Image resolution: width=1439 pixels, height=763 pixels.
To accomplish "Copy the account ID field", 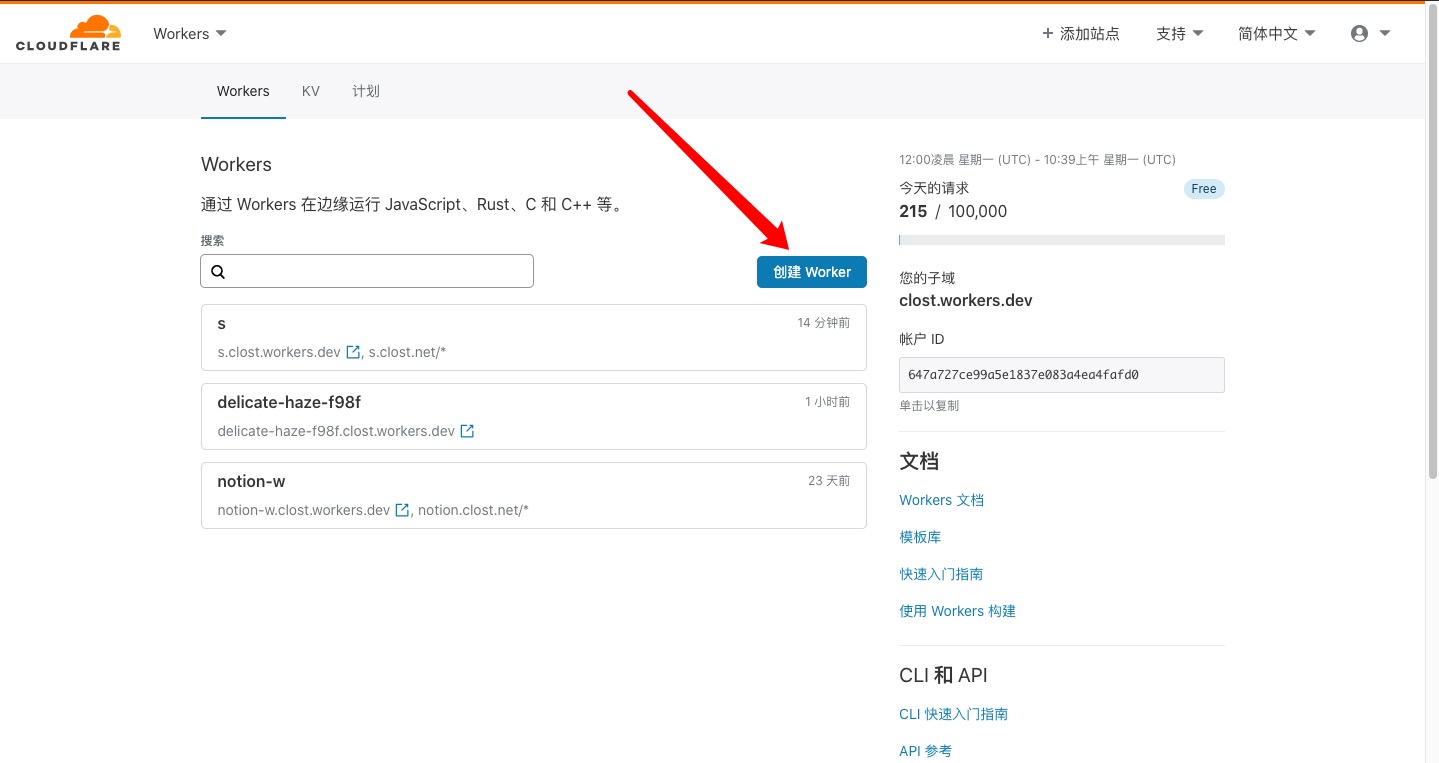I will click(1062, 375).
